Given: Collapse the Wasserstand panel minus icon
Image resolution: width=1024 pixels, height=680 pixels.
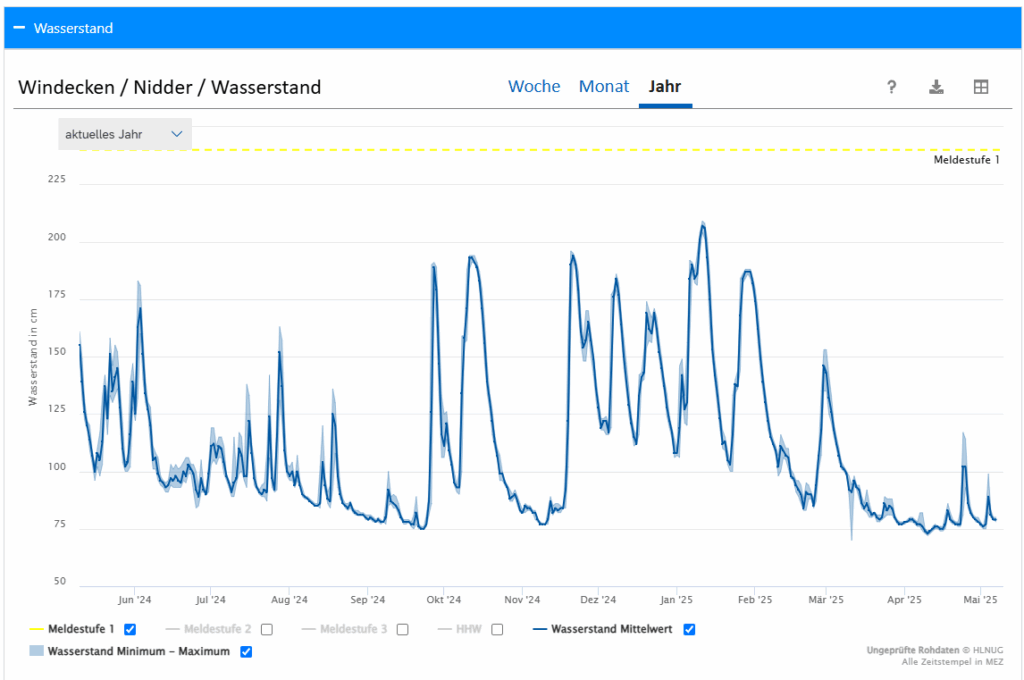Looking at the screenshot, I should tap(19, 28).
